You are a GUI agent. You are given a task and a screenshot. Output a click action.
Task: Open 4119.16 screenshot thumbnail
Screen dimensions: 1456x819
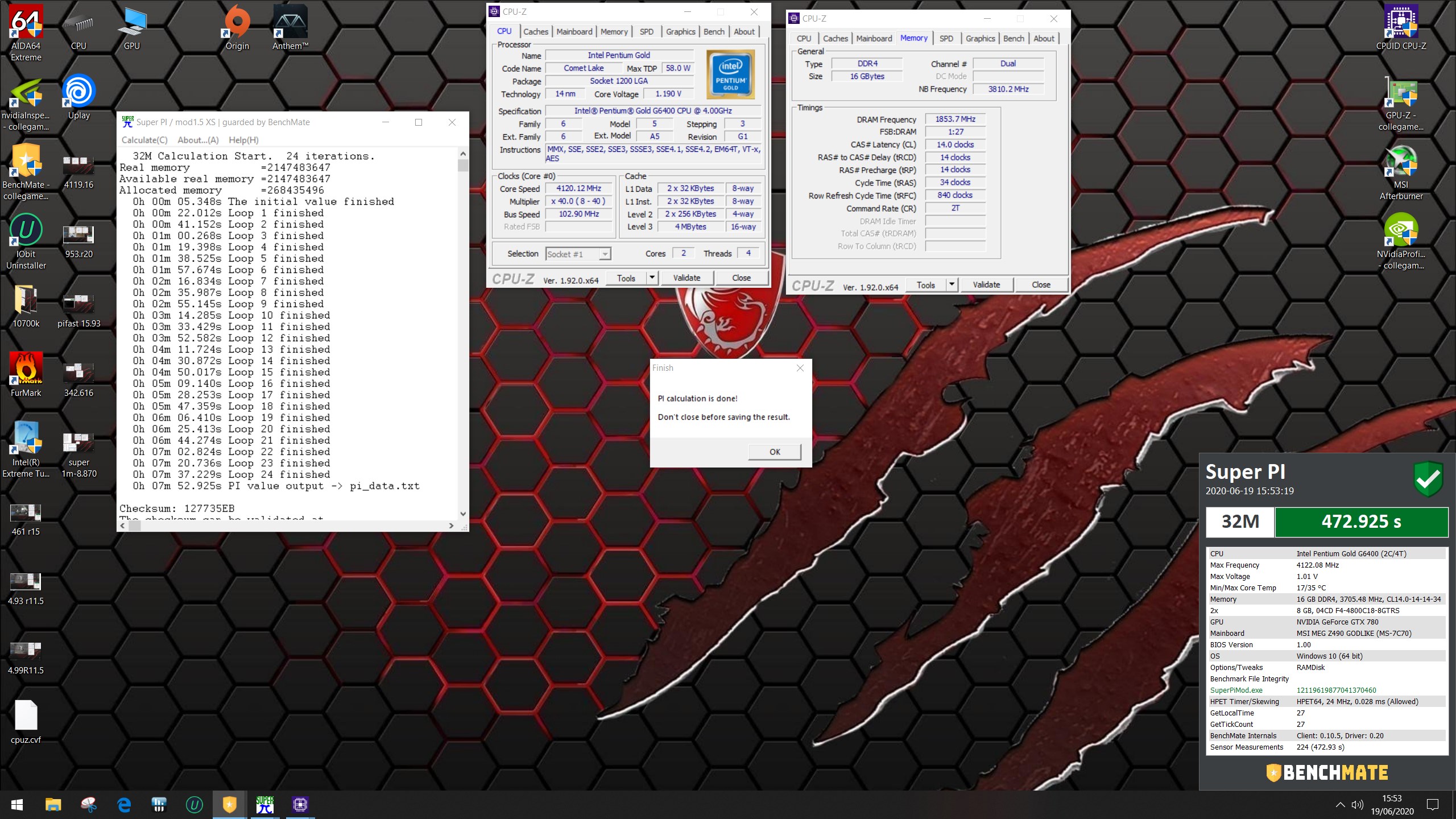tap(78, 171)
